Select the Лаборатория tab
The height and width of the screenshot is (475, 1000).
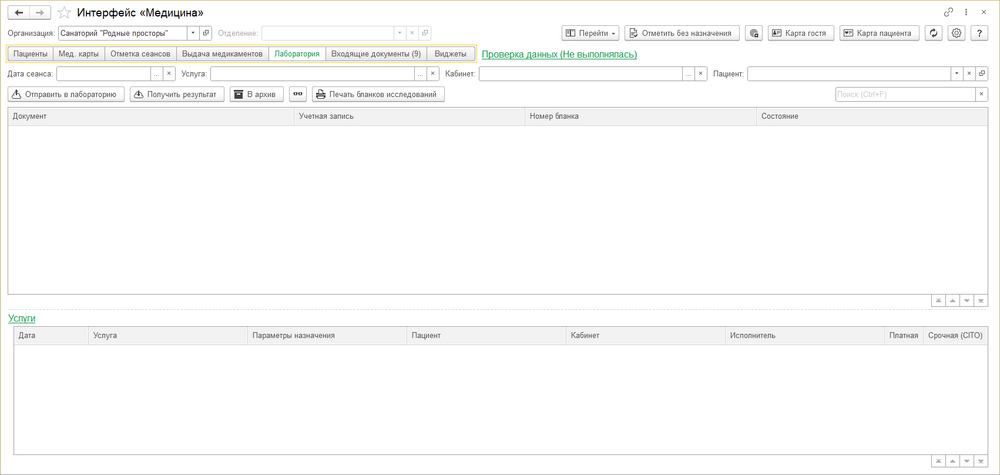(297, 54)
